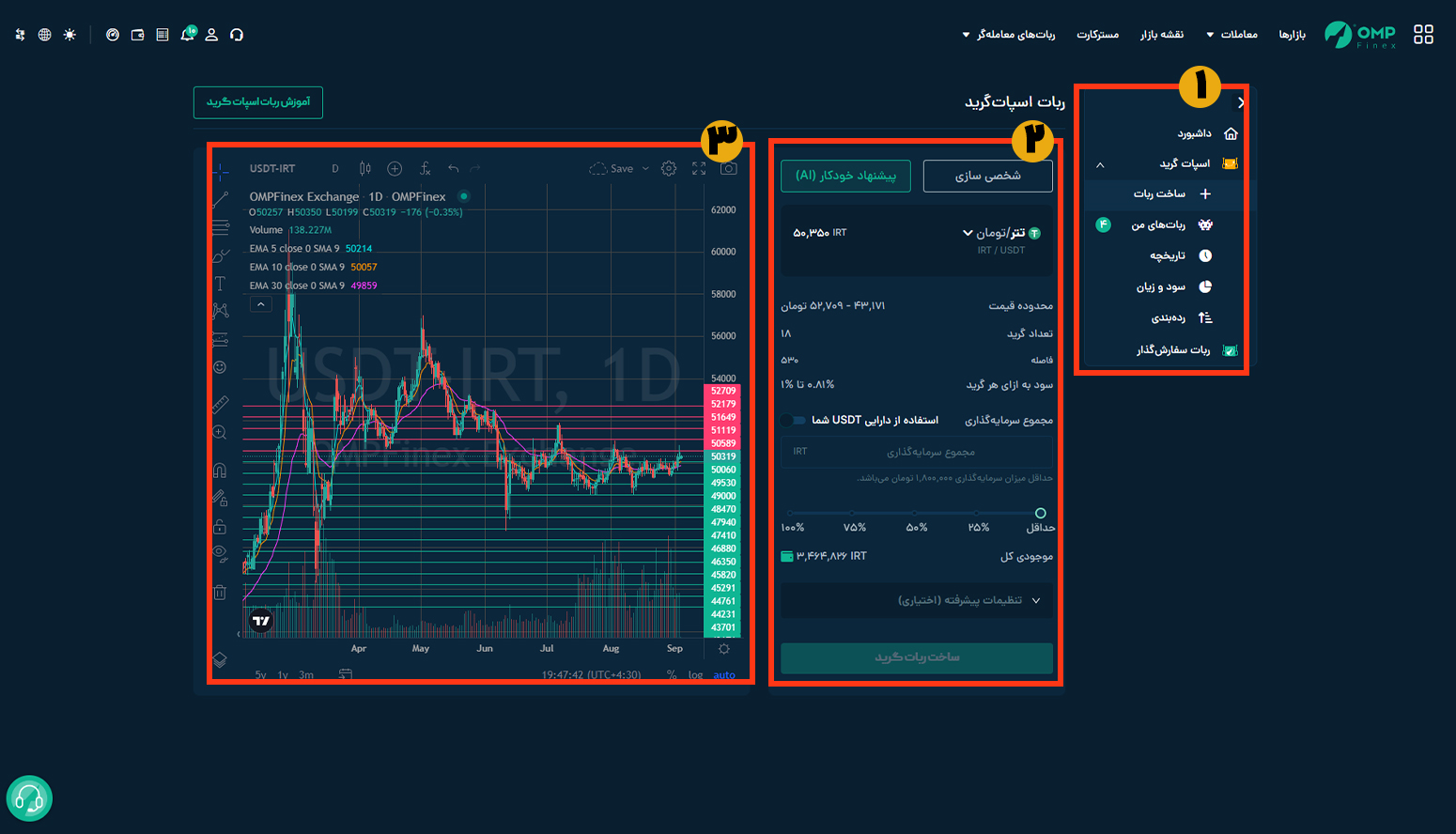Toggle استفاده از دارایی USDT شما switch
Viewport: 1456px width, 834px height.
tap(794, 420)
